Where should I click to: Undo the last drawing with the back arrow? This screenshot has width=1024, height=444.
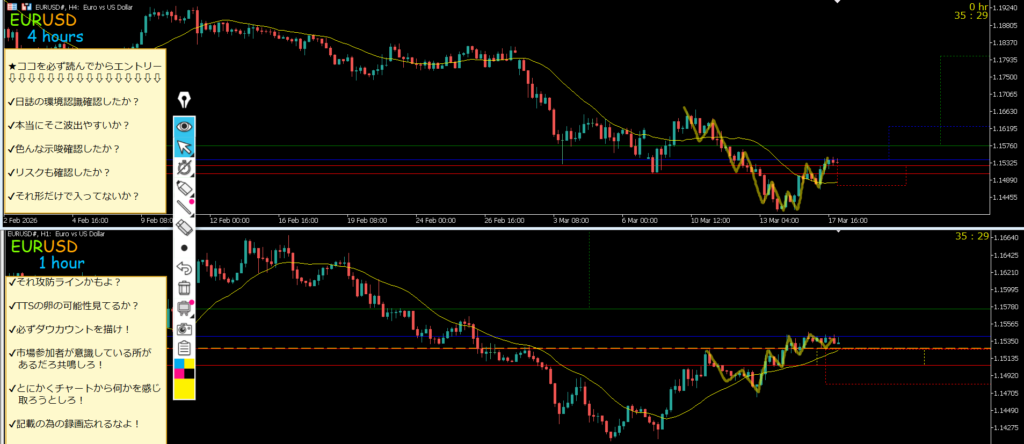(x=184, y=268)
